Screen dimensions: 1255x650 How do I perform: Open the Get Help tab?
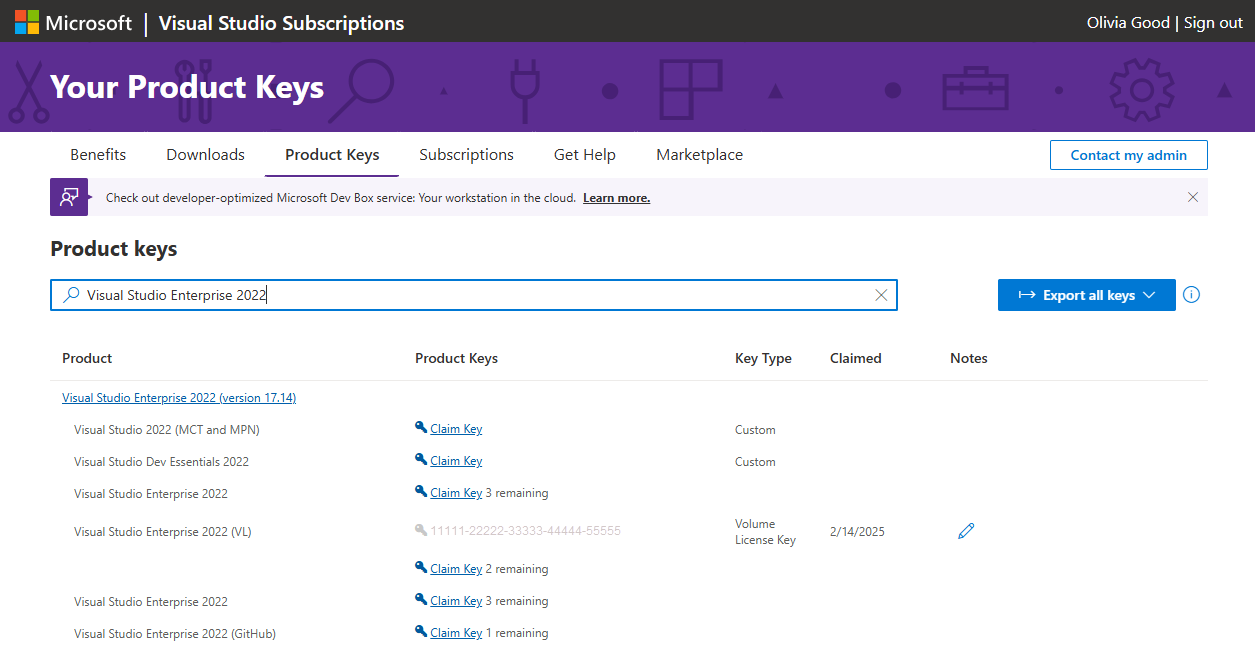pyautogui.click(x=585, y=155)
